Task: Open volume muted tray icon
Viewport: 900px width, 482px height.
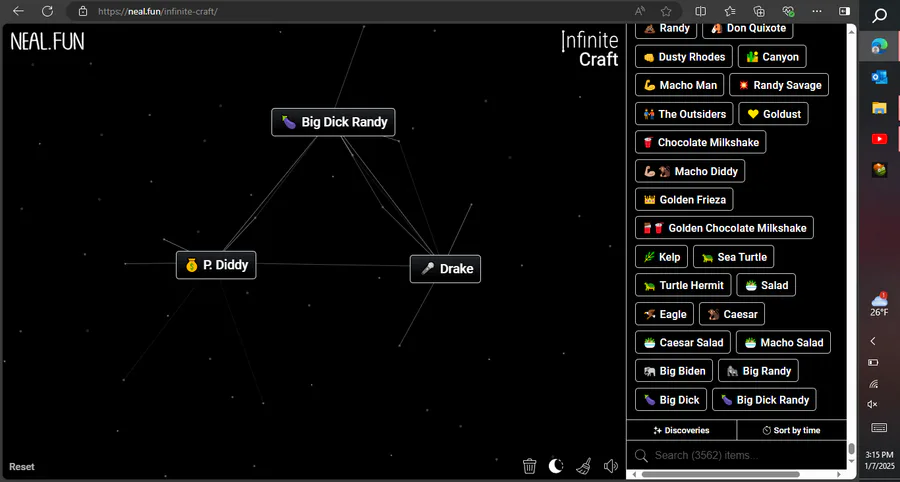Action: click(x=872, y=405)
